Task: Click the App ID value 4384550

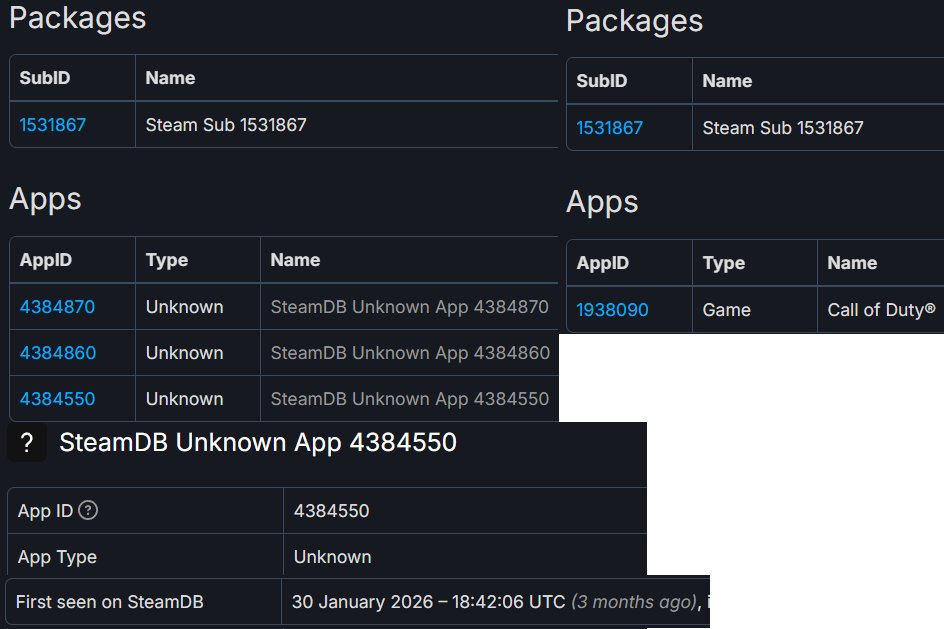Action: click(x=331, y=511)
